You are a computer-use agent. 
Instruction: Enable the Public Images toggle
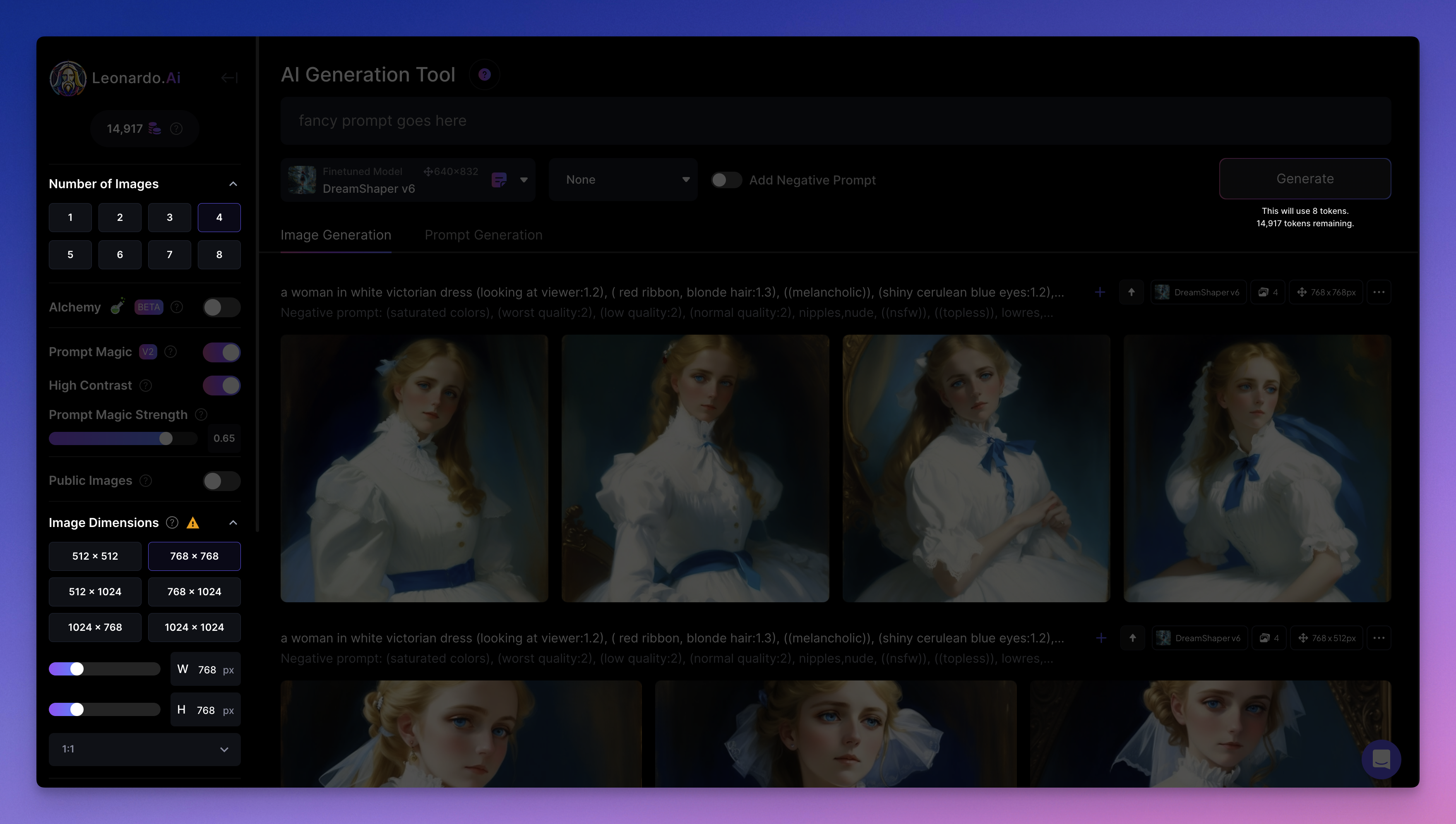[x=221, y=481]
